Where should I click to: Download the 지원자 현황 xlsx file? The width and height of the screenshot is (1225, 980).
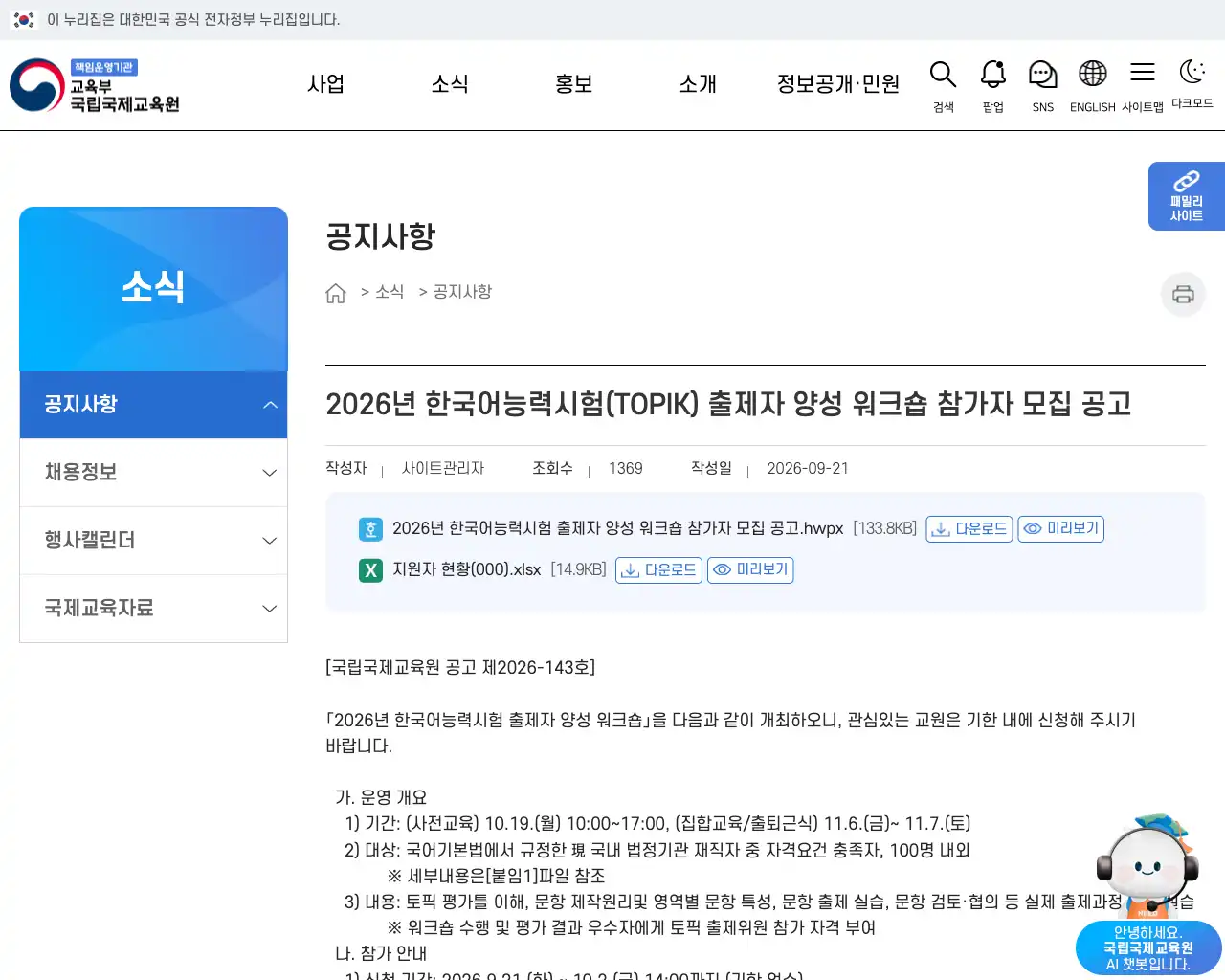point(658,570)
